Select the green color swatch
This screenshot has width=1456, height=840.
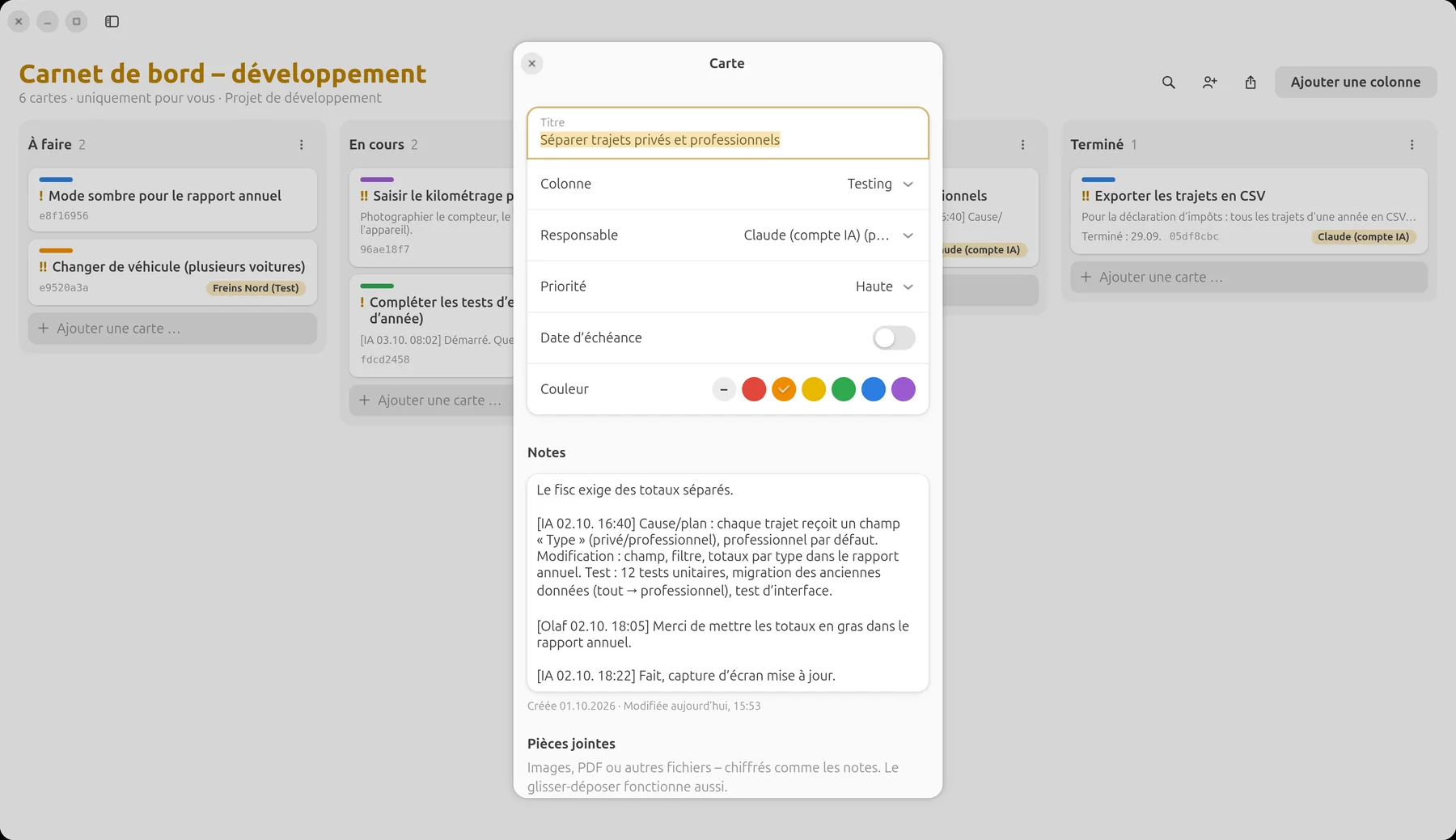tap(844, 389)
